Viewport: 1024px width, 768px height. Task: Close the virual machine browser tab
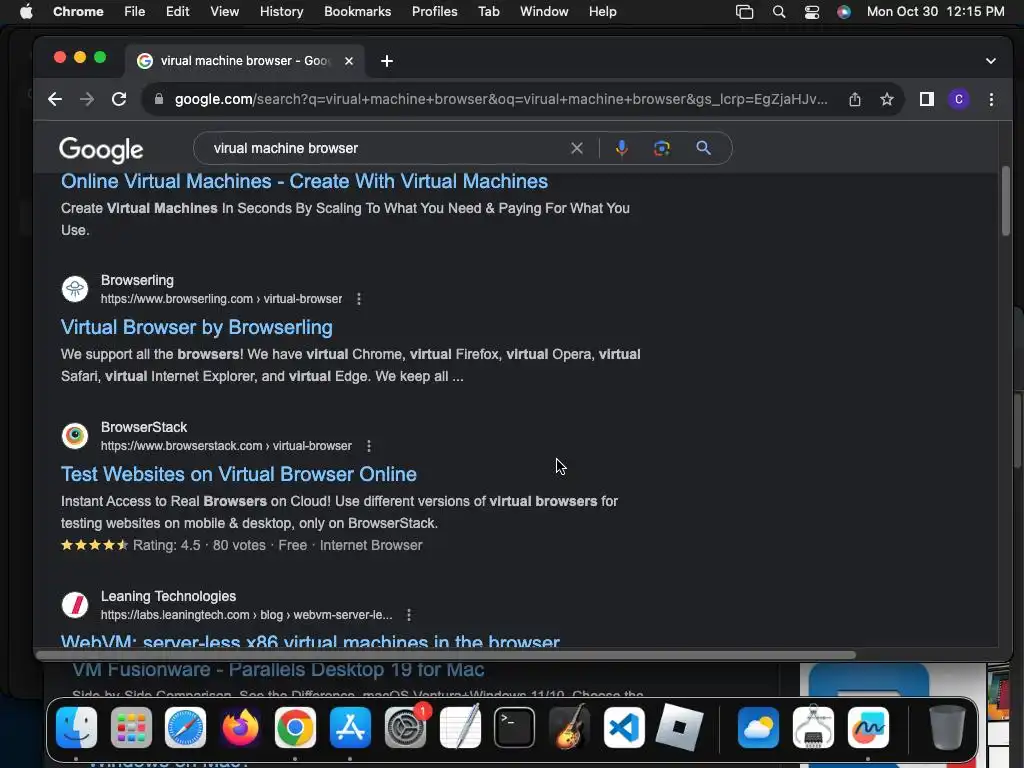coord(349,61)
